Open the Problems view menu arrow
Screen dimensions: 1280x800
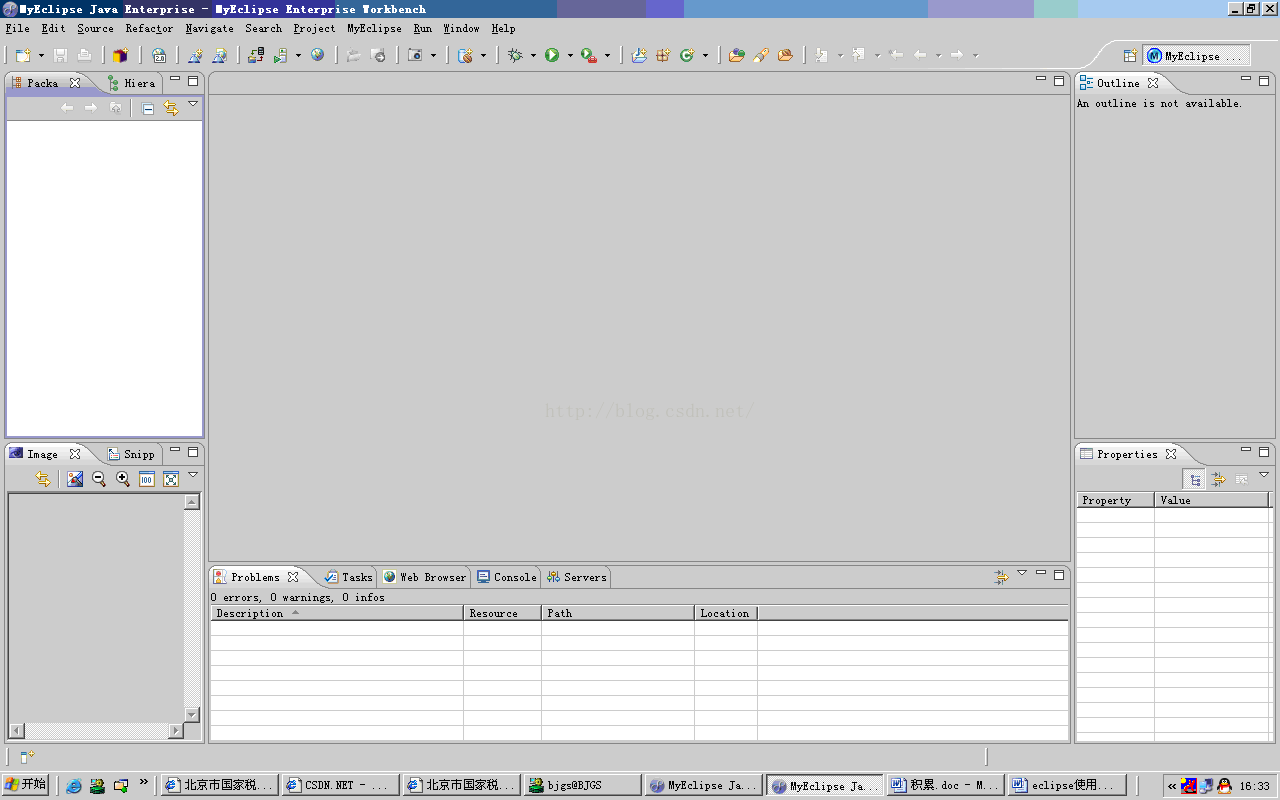coord(1022,573)
